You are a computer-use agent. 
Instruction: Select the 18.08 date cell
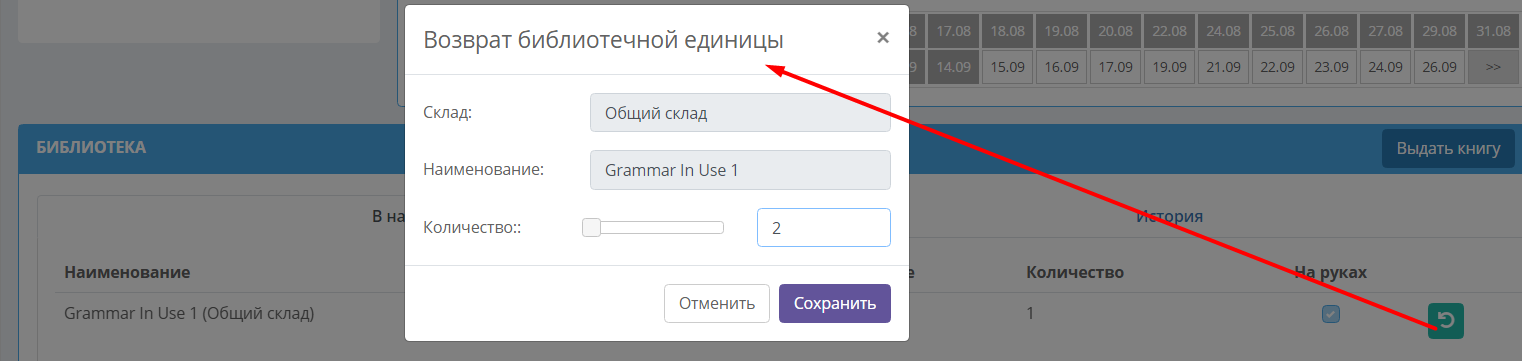point(1008,31)
